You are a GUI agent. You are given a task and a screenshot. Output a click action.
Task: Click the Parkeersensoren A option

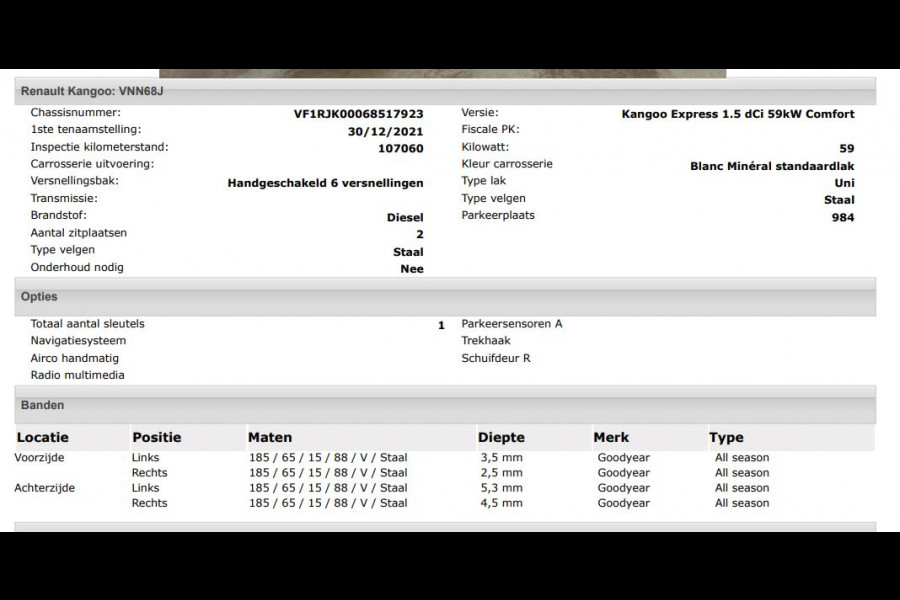tap(512, 324)
